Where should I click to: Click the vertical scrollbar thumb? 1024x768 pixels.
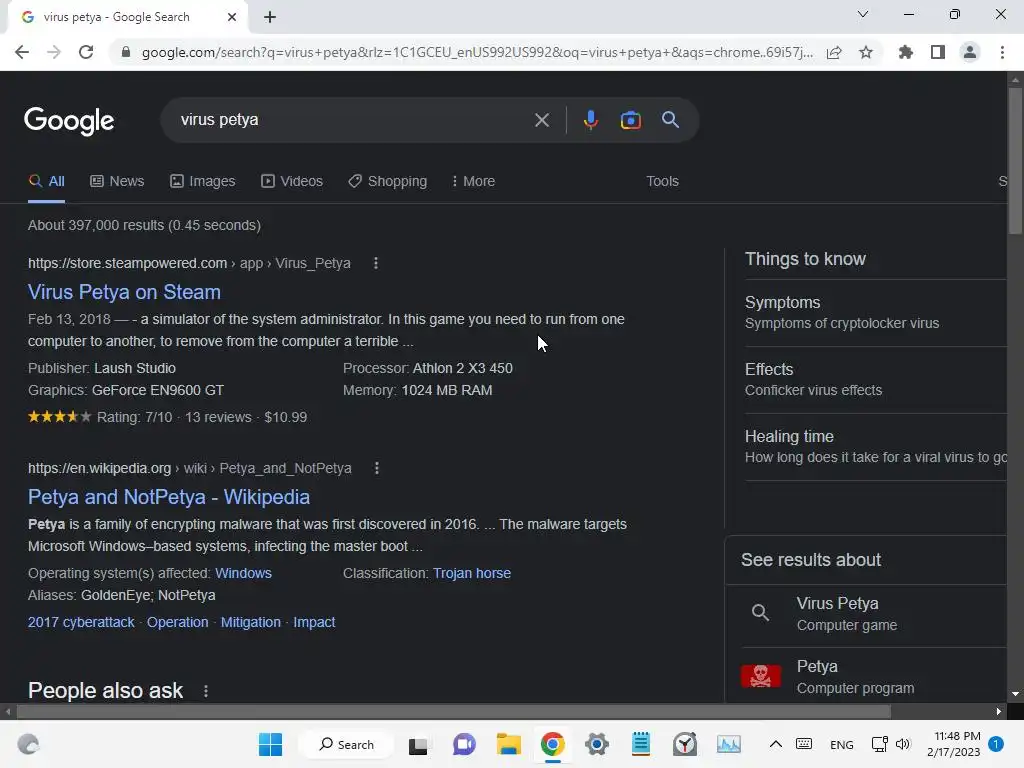[x=1014, y=160]
